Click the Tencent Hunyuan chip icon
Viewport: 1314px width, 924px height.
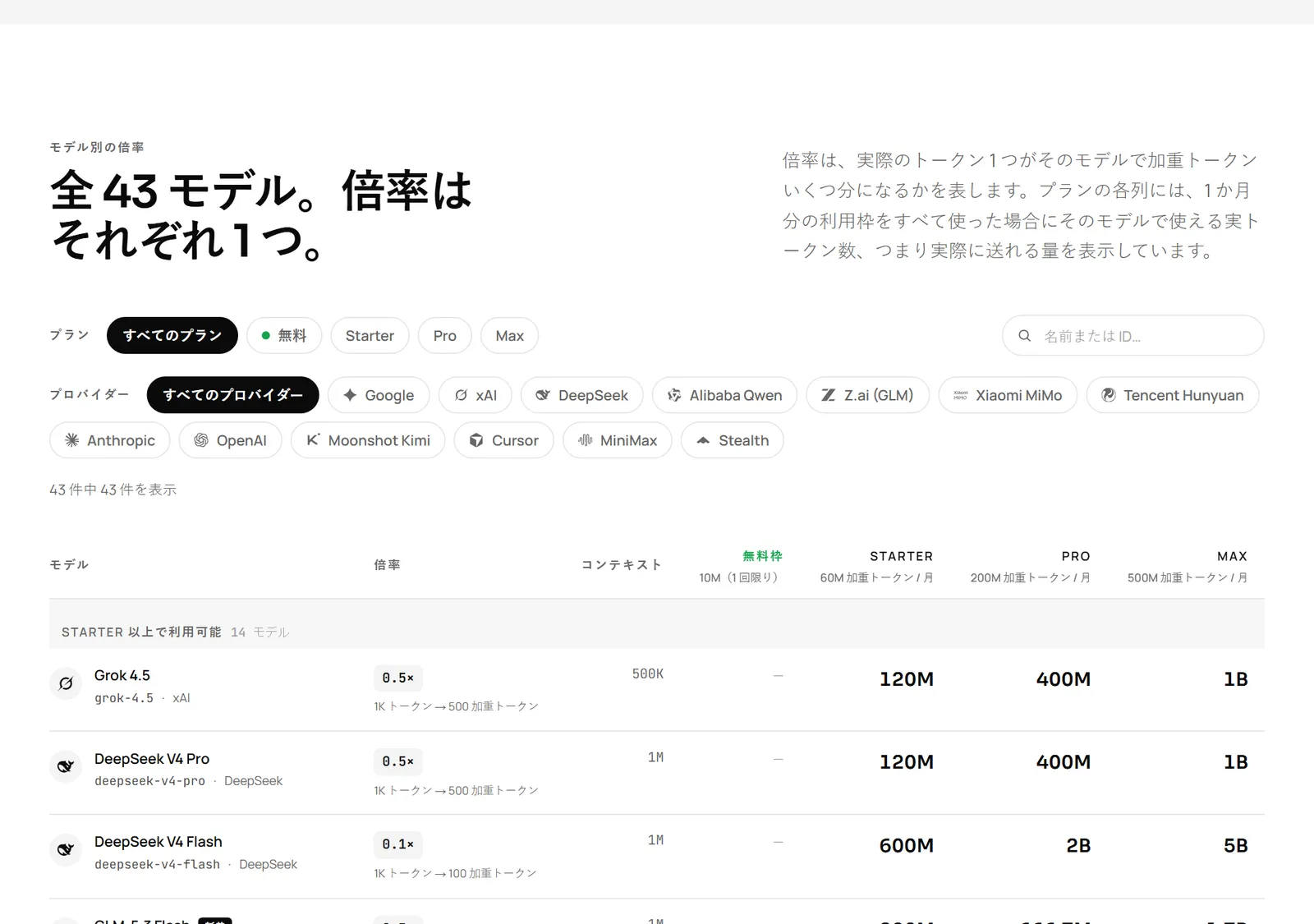[1109, 395]
